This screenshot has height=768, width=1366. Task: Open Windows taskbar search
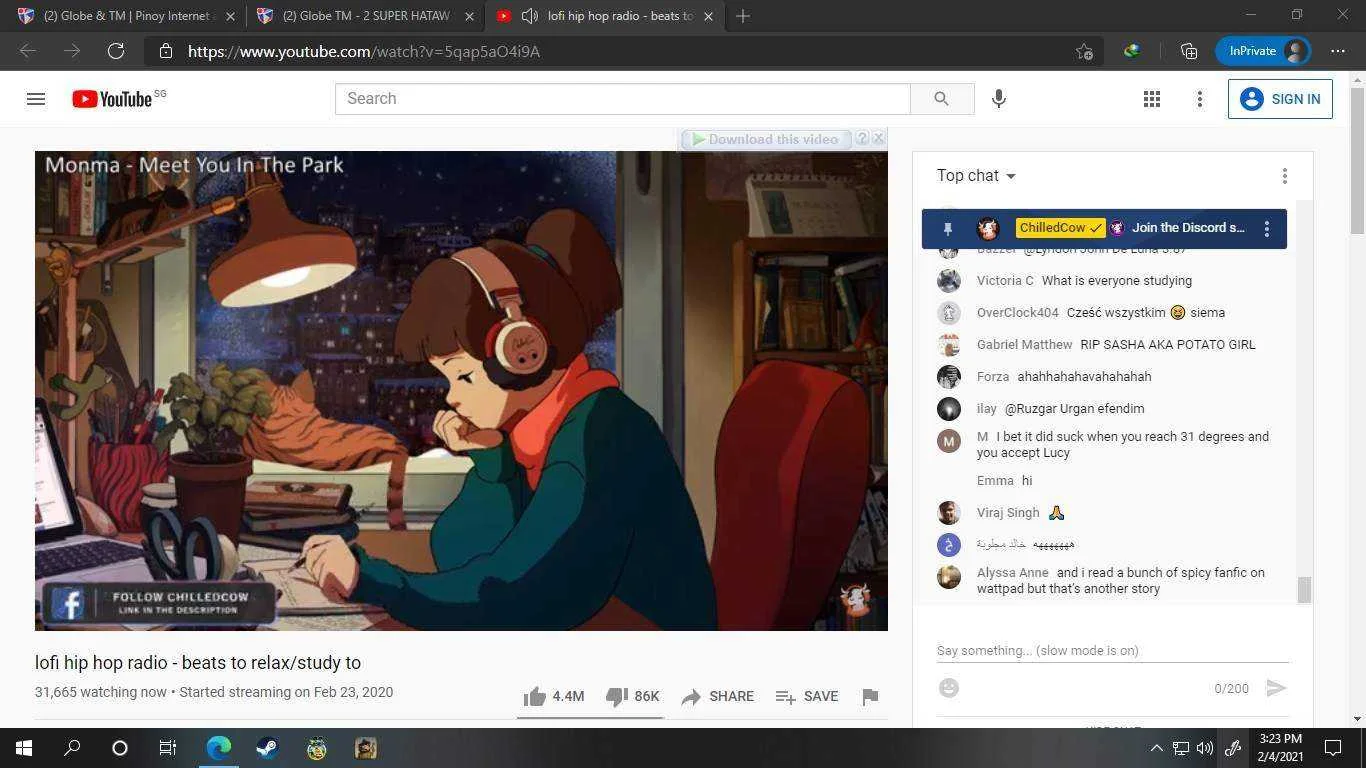(x=72, y=748)
